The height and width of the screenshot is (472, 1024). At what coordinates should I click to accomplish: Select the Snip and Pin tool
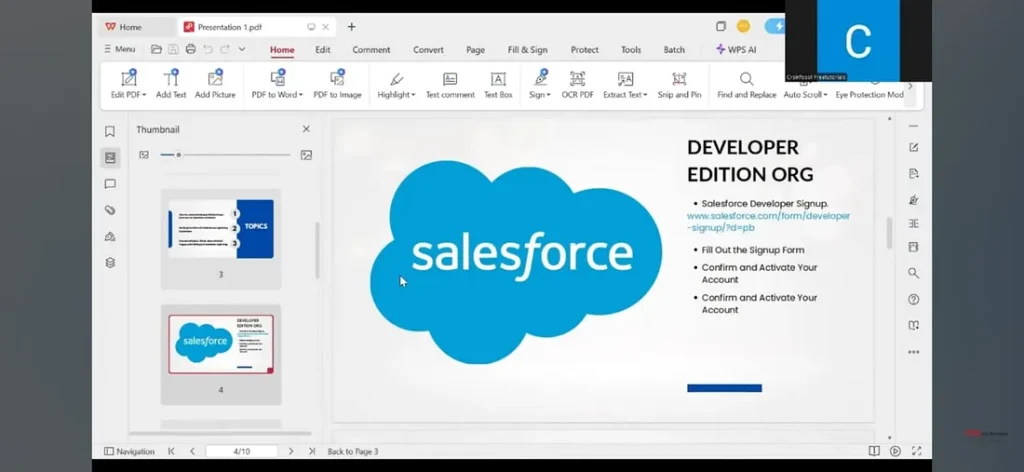(679, 84)
